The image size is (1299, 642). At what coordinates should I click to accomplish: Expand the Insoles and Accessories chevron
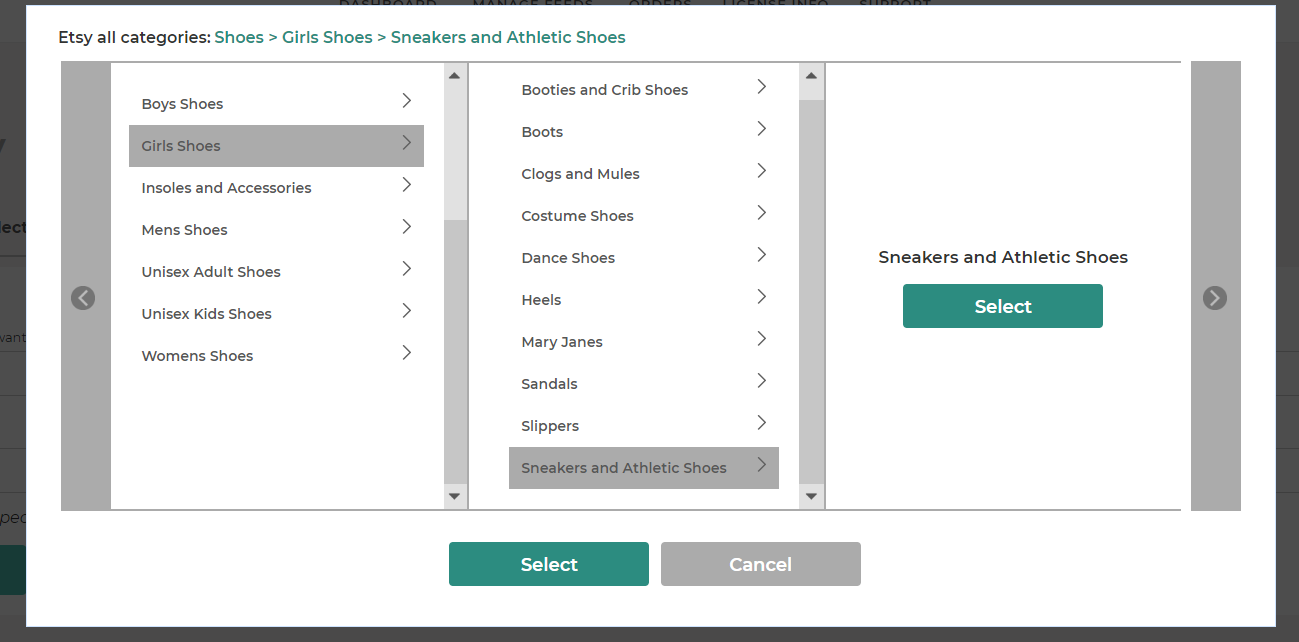pyautogui.click(x=407, y=185)
